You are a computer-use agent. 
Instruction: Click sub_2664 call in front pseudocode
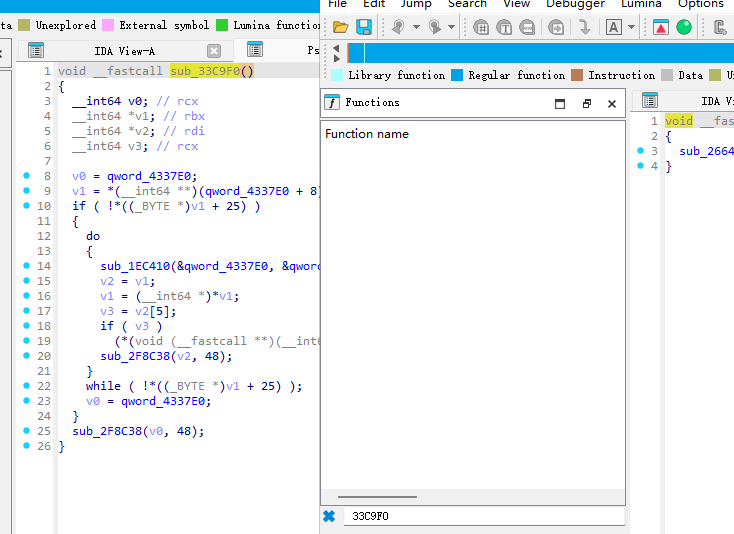point(706,151)
